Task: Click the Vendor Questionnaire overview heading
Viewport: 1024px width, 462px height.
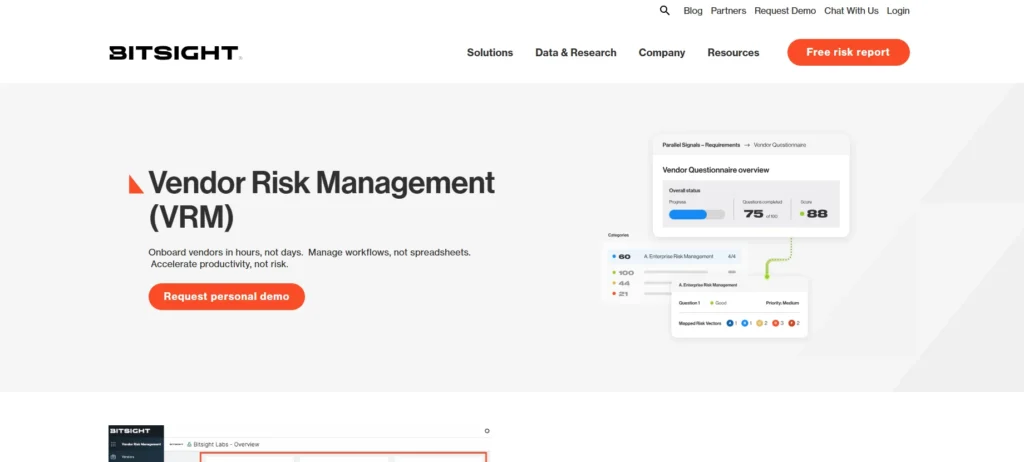Action: pyautogui.click(x=716, y=170)
